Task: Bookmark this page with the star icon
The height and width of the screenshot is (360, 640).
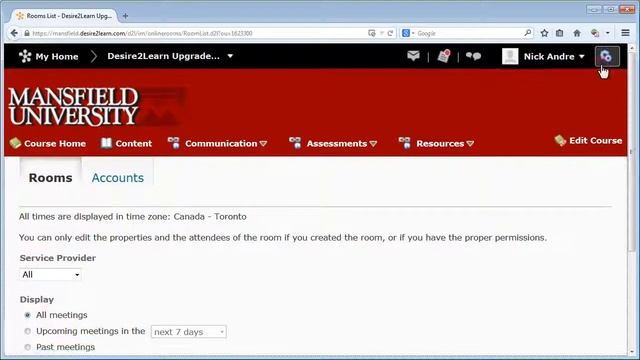Action: pyautogui.click(x=544, y=33)
